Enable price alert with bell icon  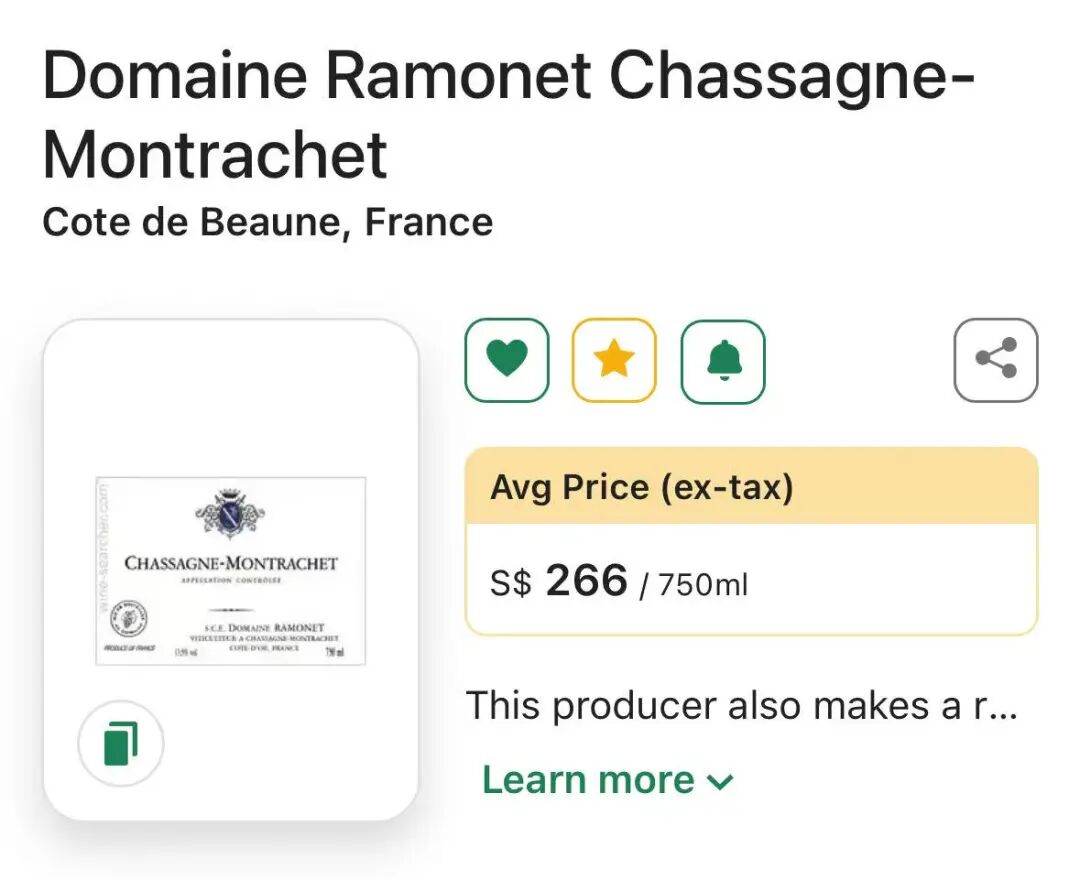pyautogui.click(x=723, y=360)
